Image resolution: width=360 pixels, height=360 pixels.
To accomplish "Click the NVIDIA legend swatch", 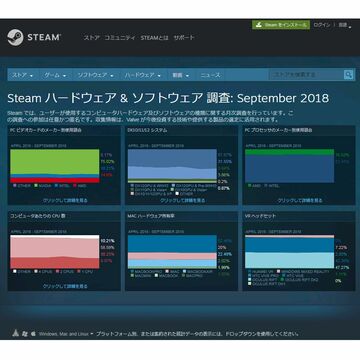I will pos(35,185).
